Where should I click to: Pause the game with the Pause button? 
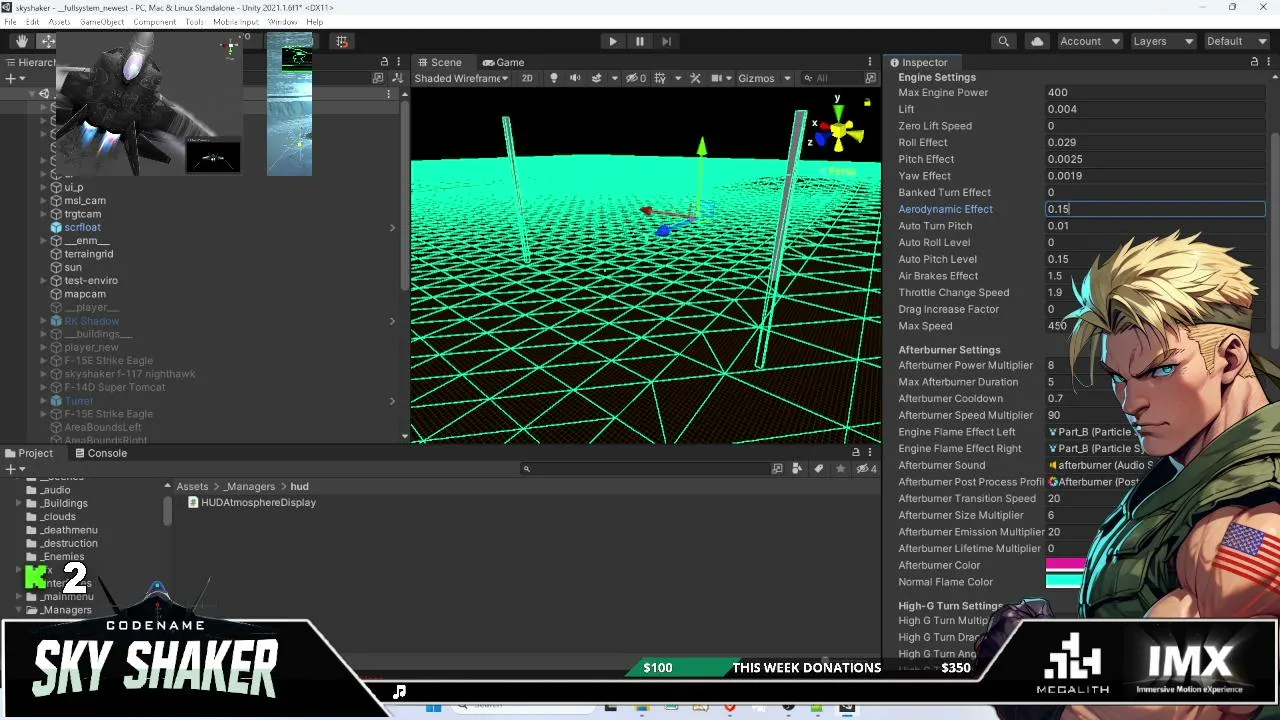click(640, 41)
